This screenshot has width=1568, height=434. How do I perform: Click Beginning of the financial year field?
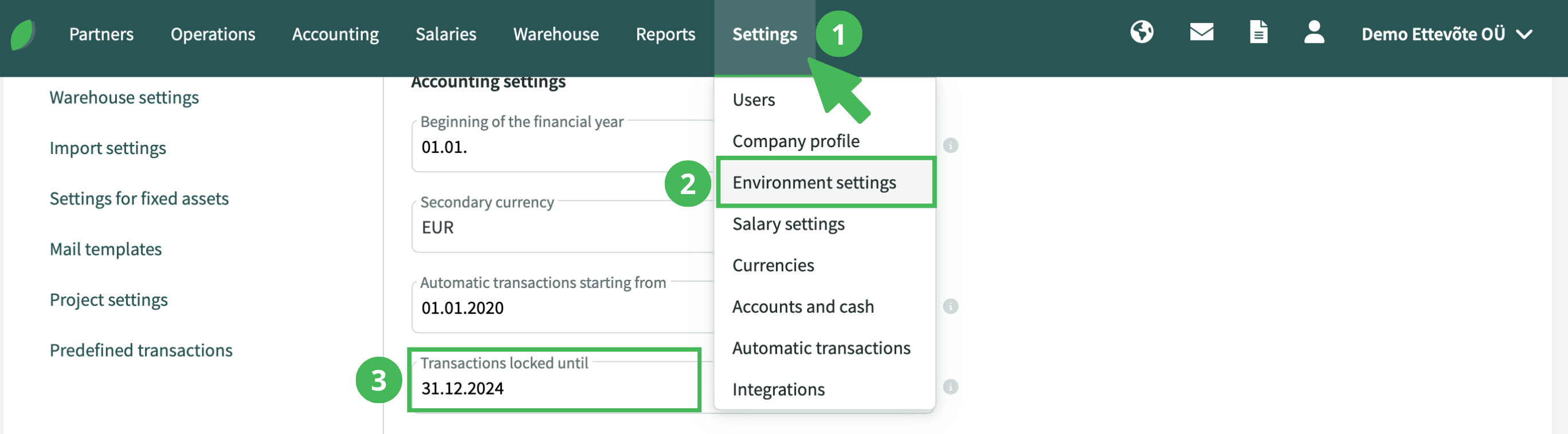[560, 147]
